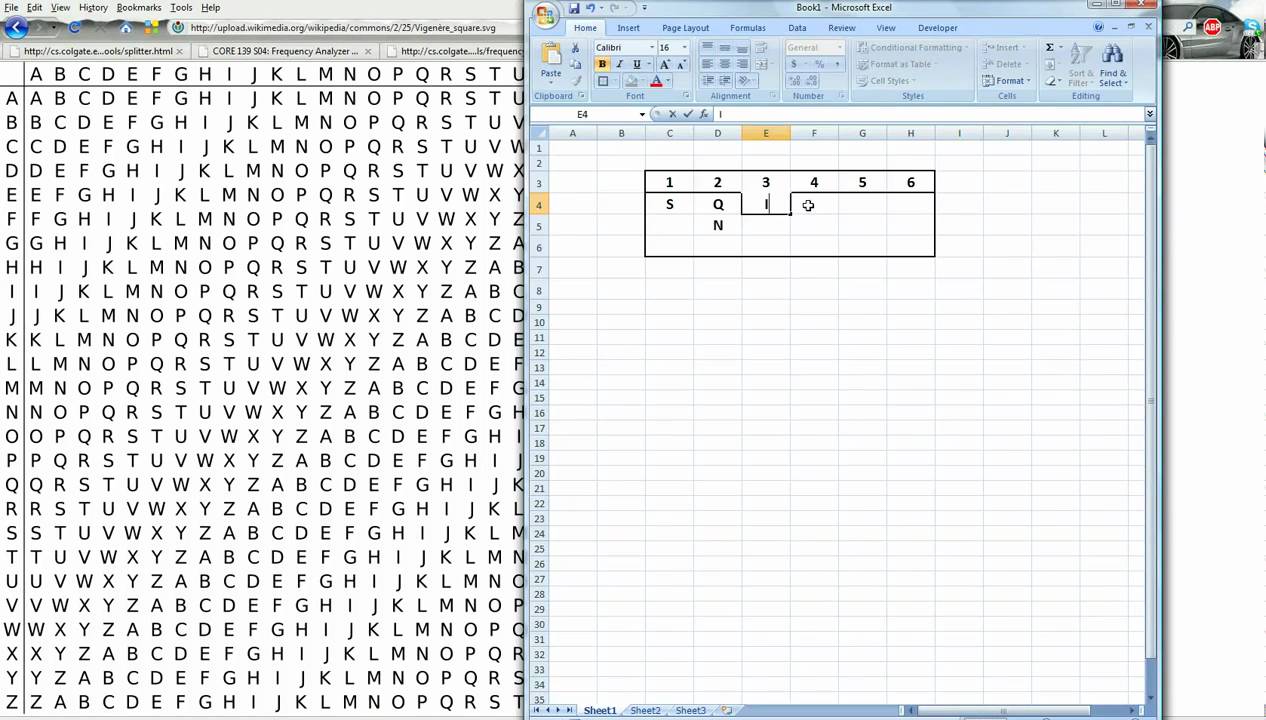The image size is (1266, 720).
Task: Click the Undo arrow in Excel
Action: [x=590, y=8]
